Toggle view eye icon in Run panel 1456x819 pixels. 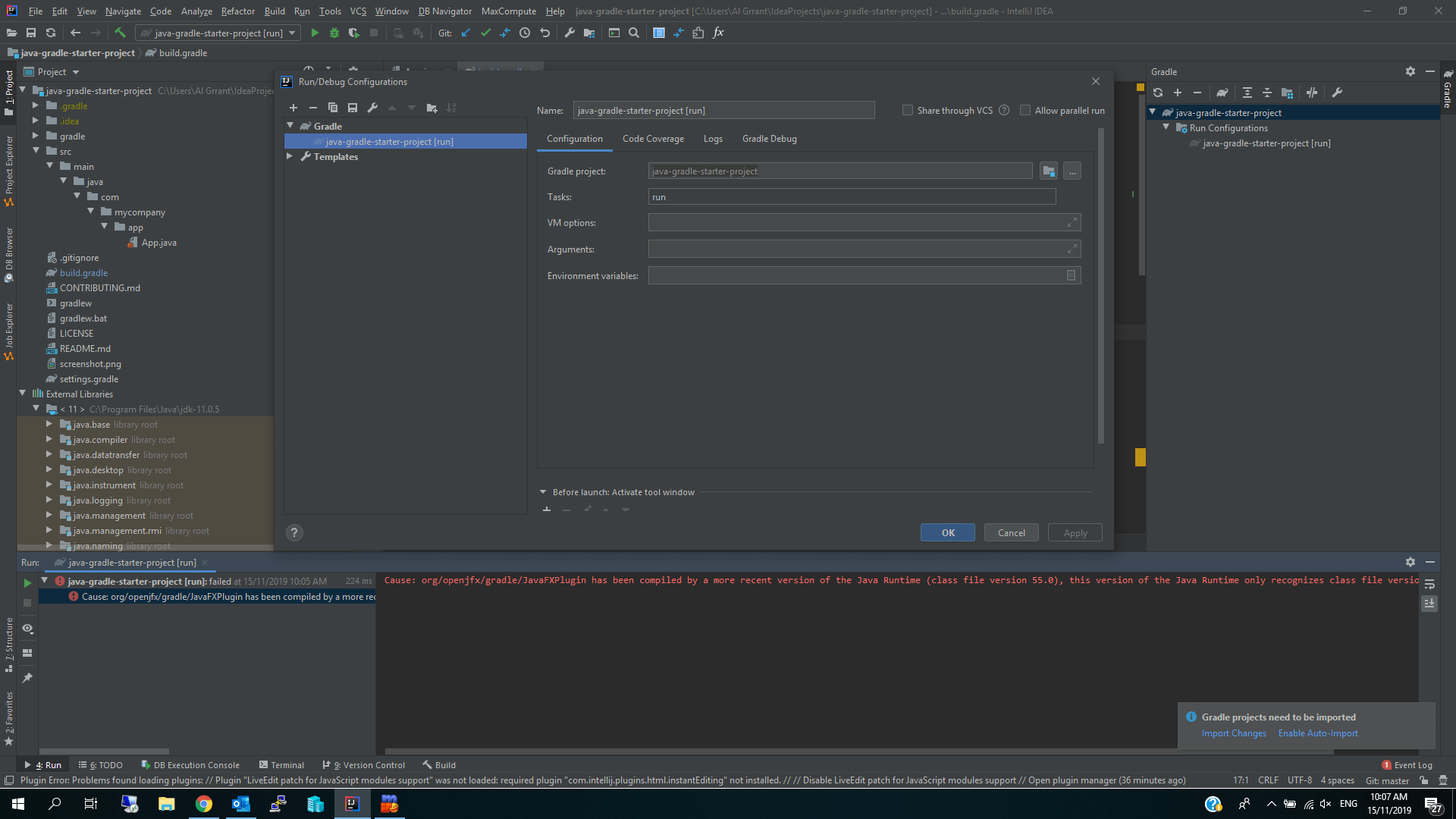click(x=27, y=629)
